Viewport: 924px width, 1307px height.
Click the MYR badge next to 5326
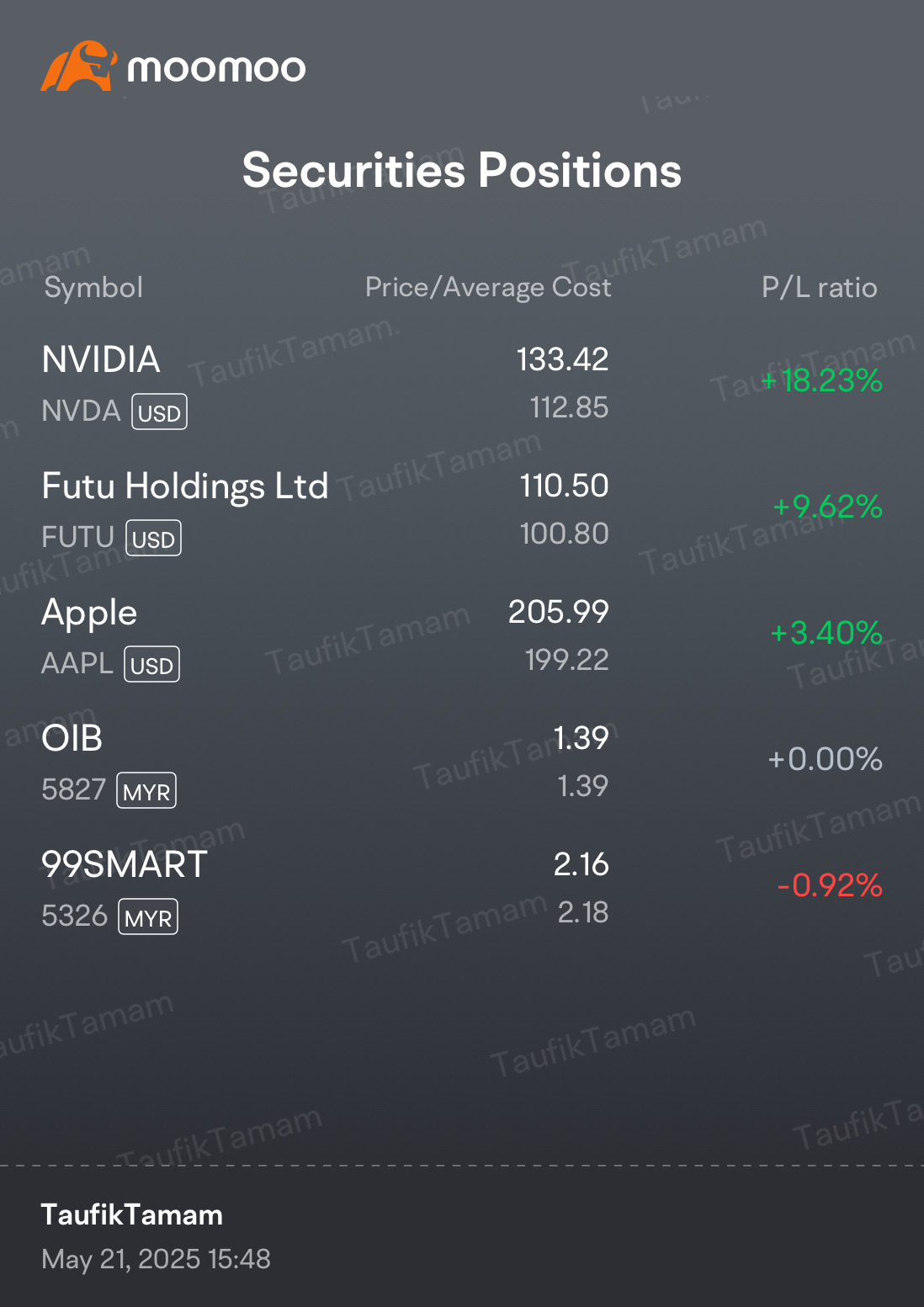pos(148,917)
